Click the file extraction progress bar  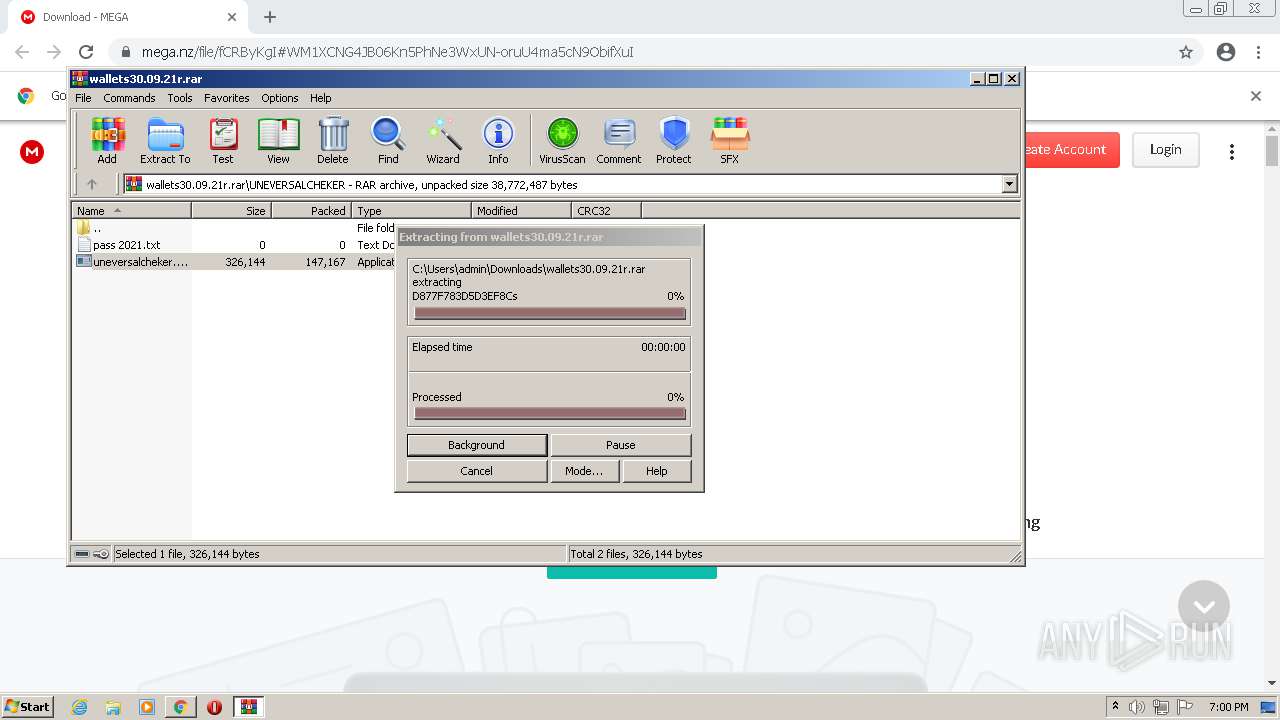click(550, 313)
